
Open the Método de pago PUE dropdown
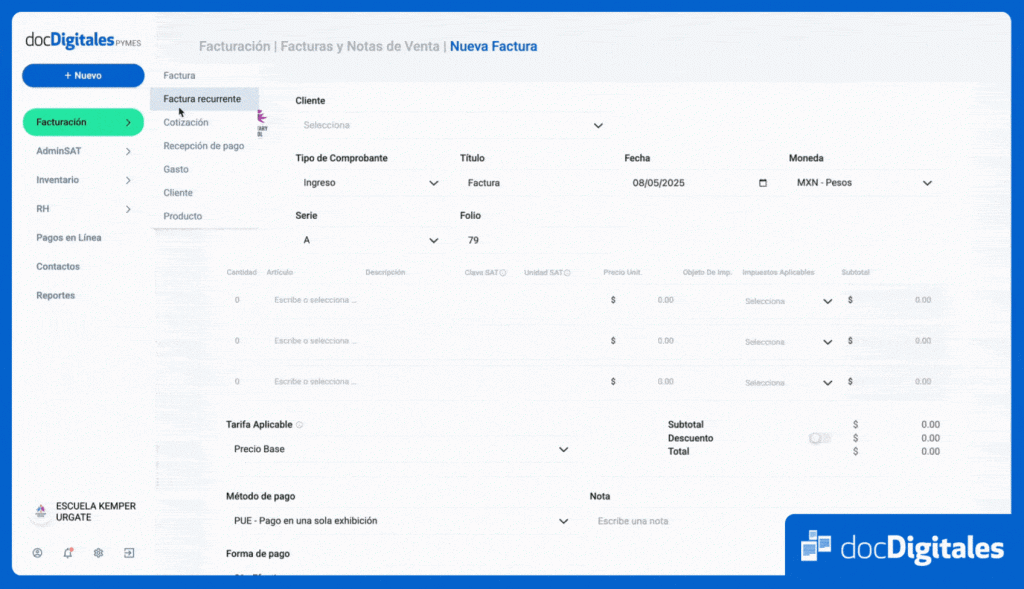tap(399, 521)
